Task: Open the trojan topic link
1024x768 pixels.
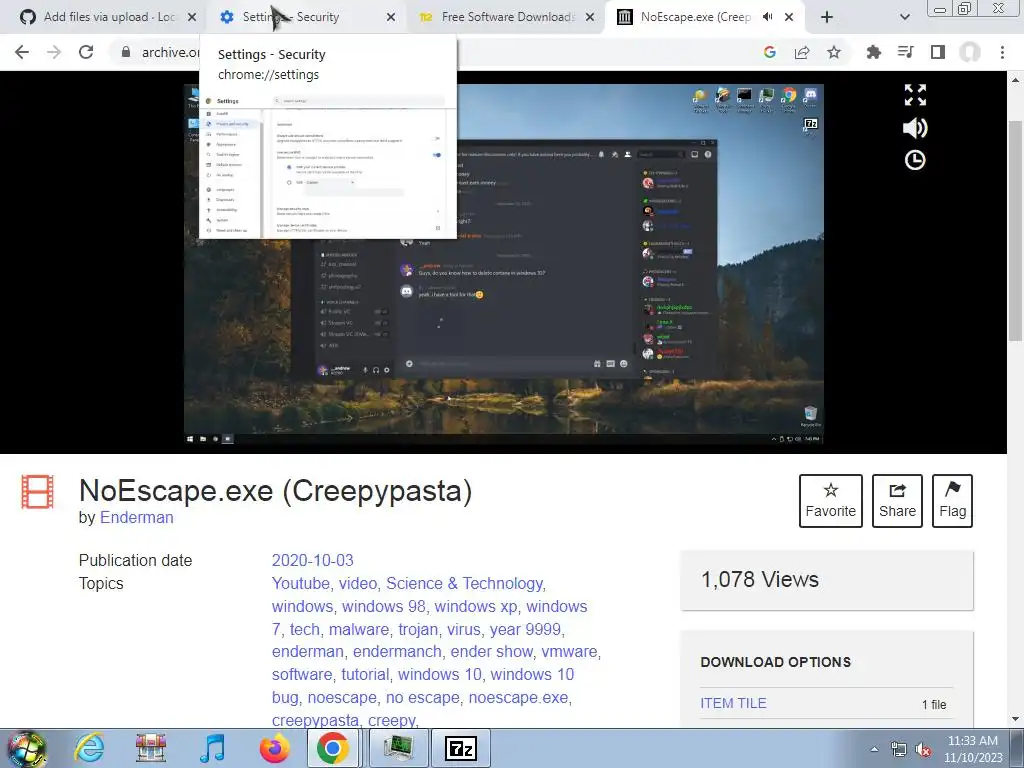Action: pos(418,629)
